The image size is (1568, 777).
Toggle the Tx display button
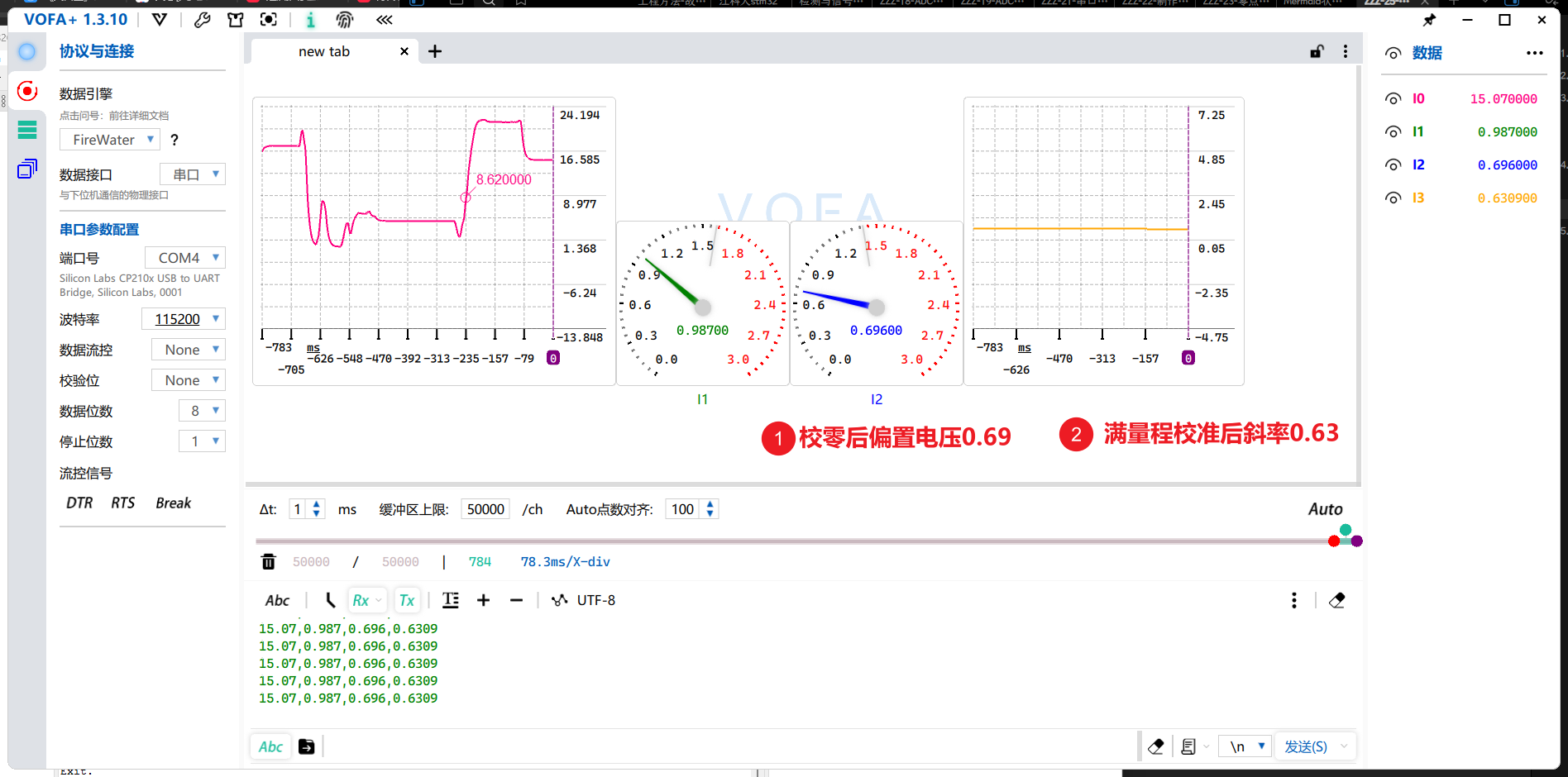[x=406, y=601]
